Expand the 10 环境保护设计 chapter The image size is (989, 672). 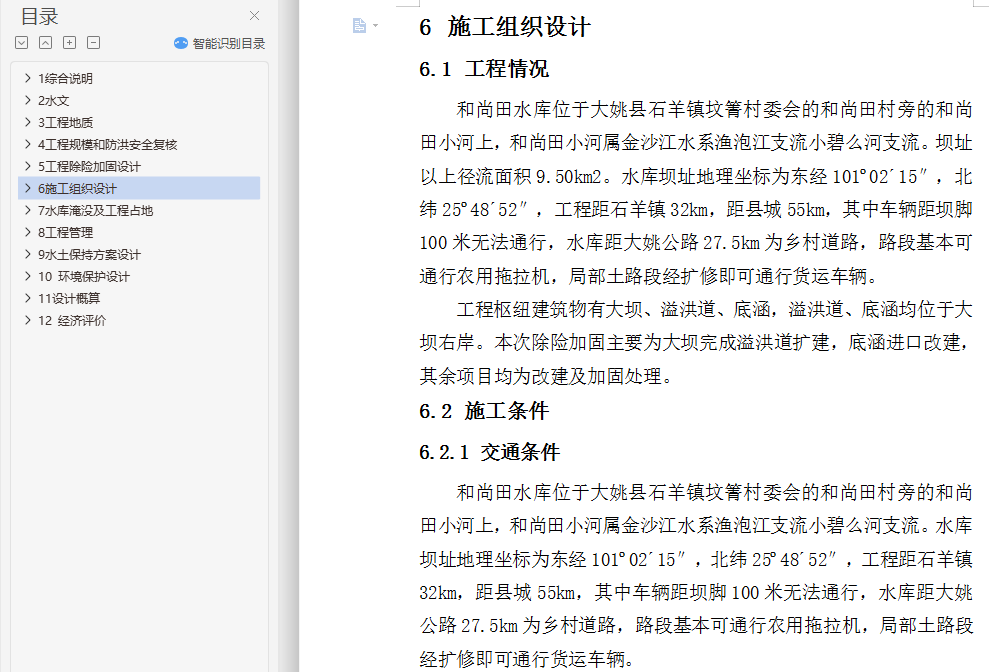tap(28, 276)
